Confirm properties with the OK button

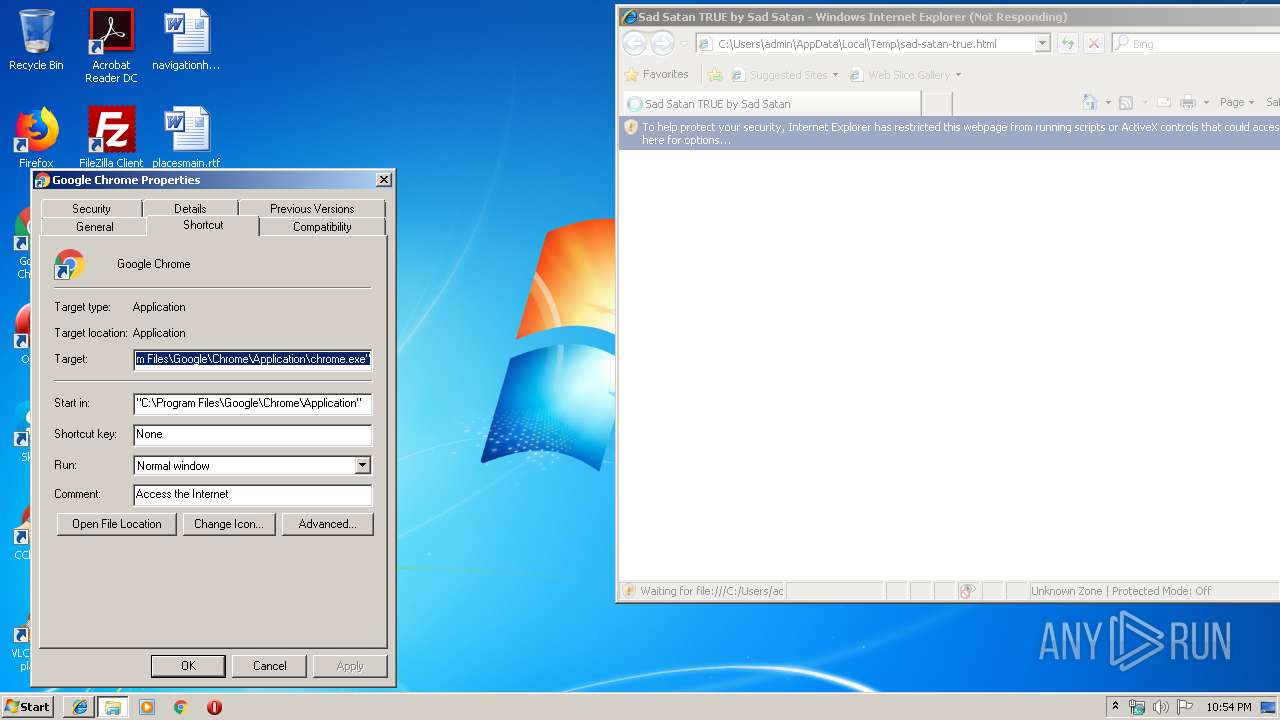coord(188,666)
